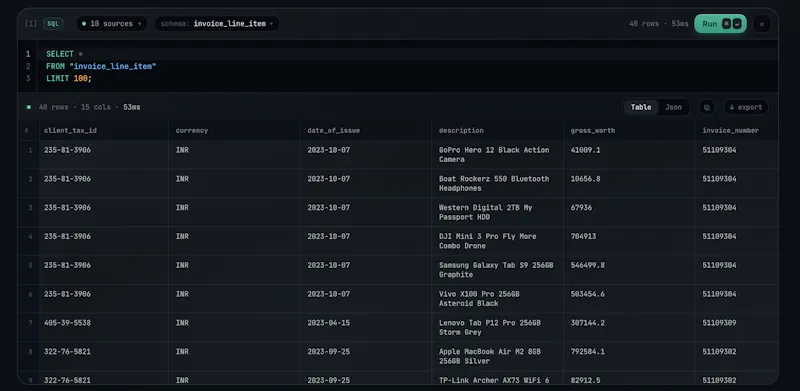Select the DJI Mini 3 Pro description cell

[x=497, y=241]
